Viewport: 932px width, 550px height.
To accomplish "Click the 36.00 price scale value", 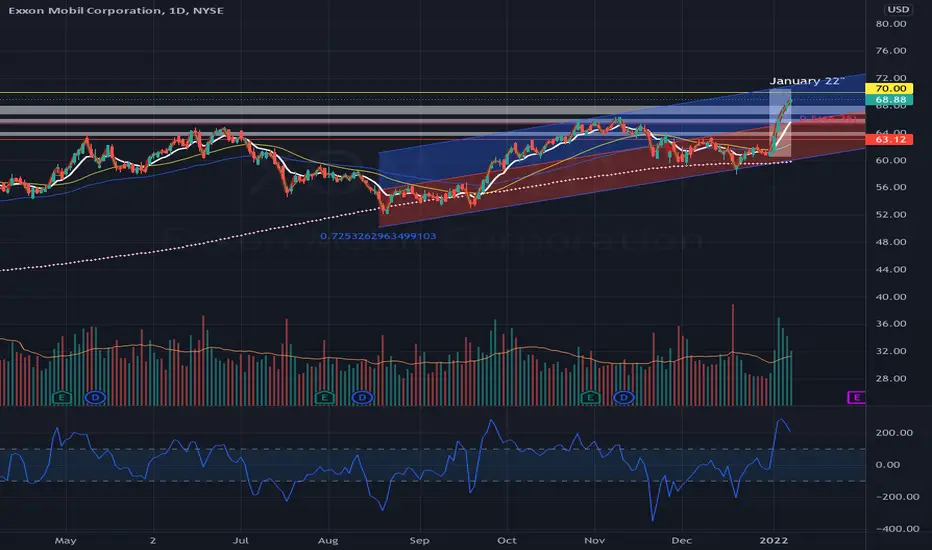I will point(891,324).
